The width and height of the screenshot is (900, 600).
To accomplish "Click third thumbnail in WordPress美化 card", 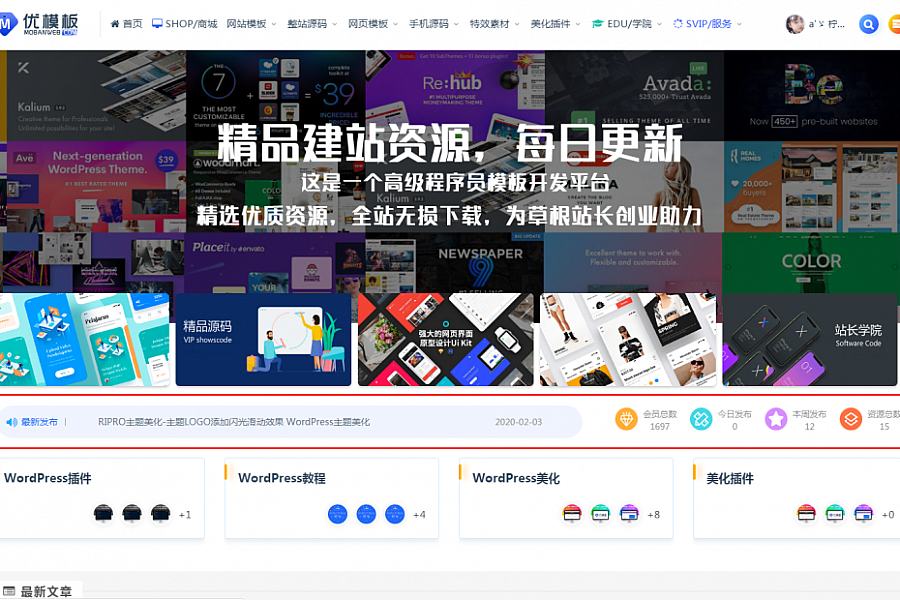I will pos(629,514).
